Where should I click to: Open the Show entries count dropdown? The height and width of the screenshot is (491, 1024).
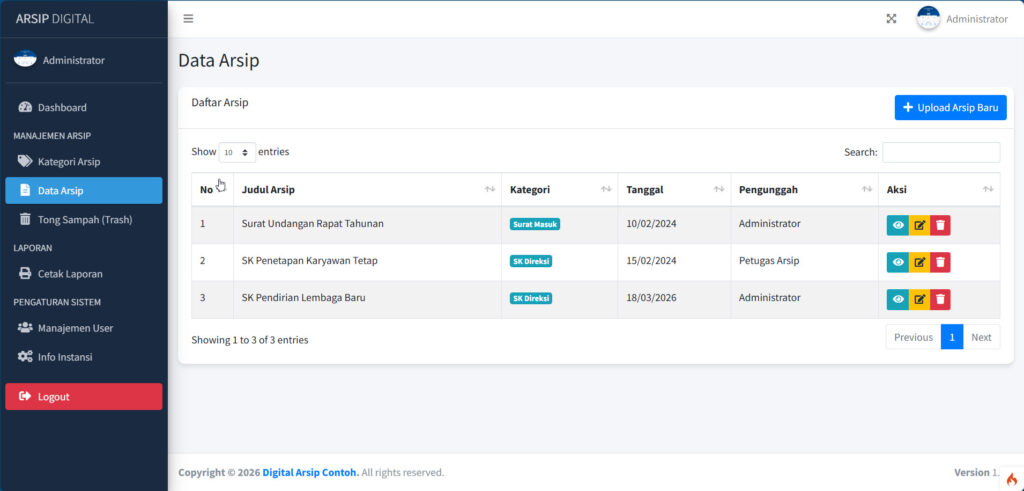[x=236, y=153]
